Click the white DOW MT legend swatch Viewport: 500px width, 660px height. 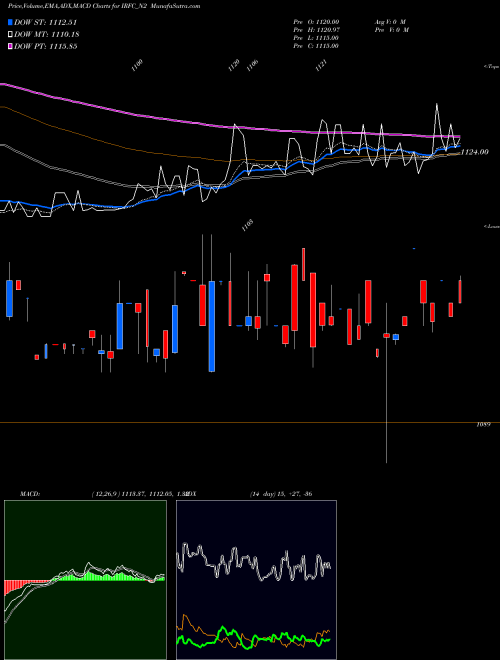click(x=10, y=35)
